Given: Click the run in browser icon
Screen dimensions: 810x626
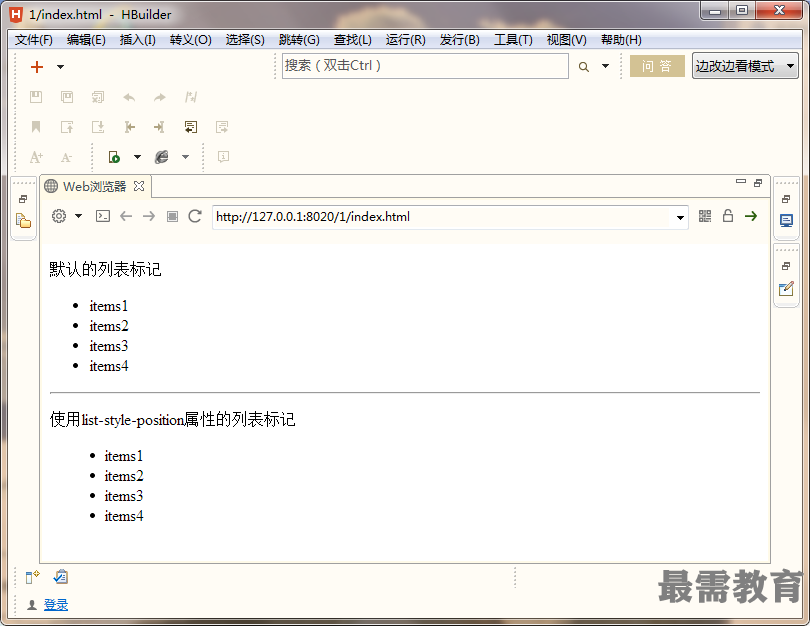Looking at the screenshot, I should 114,157.
